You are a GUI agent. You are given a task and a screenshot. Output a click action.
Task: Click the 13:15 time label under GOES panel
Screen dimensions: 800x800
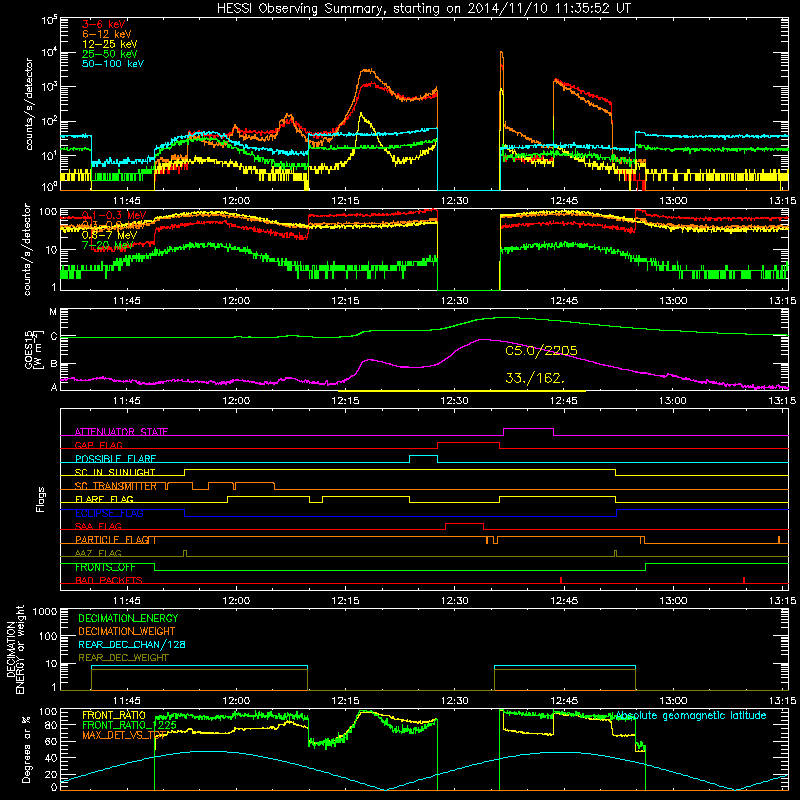(782, 401)
